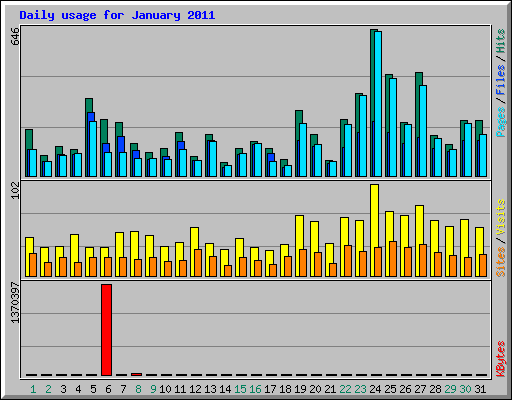This screenshot has width=512, height=400.
Task: Click the Pages legend label
Action: [500, 122]
